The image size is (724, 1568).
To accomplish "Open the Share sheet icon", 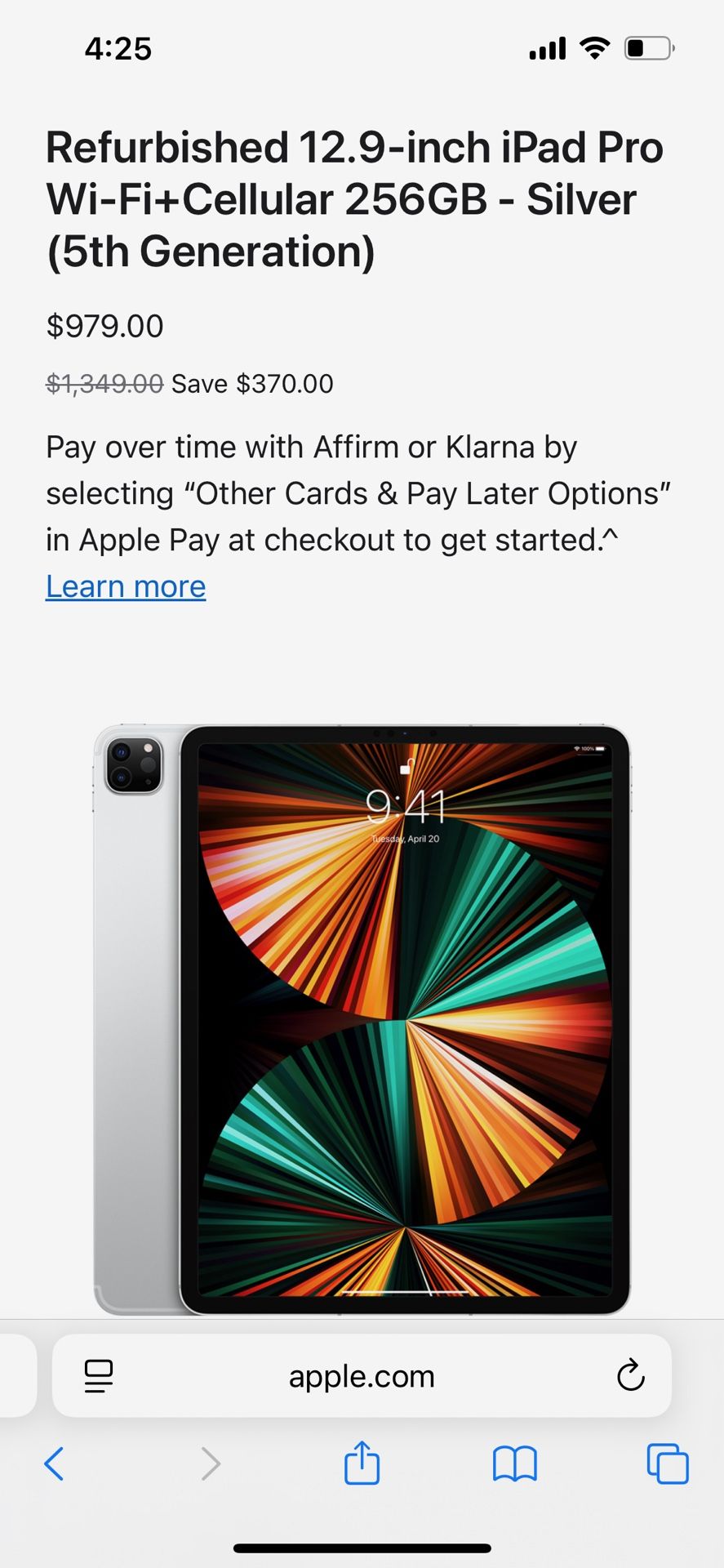I will 362,1462.
